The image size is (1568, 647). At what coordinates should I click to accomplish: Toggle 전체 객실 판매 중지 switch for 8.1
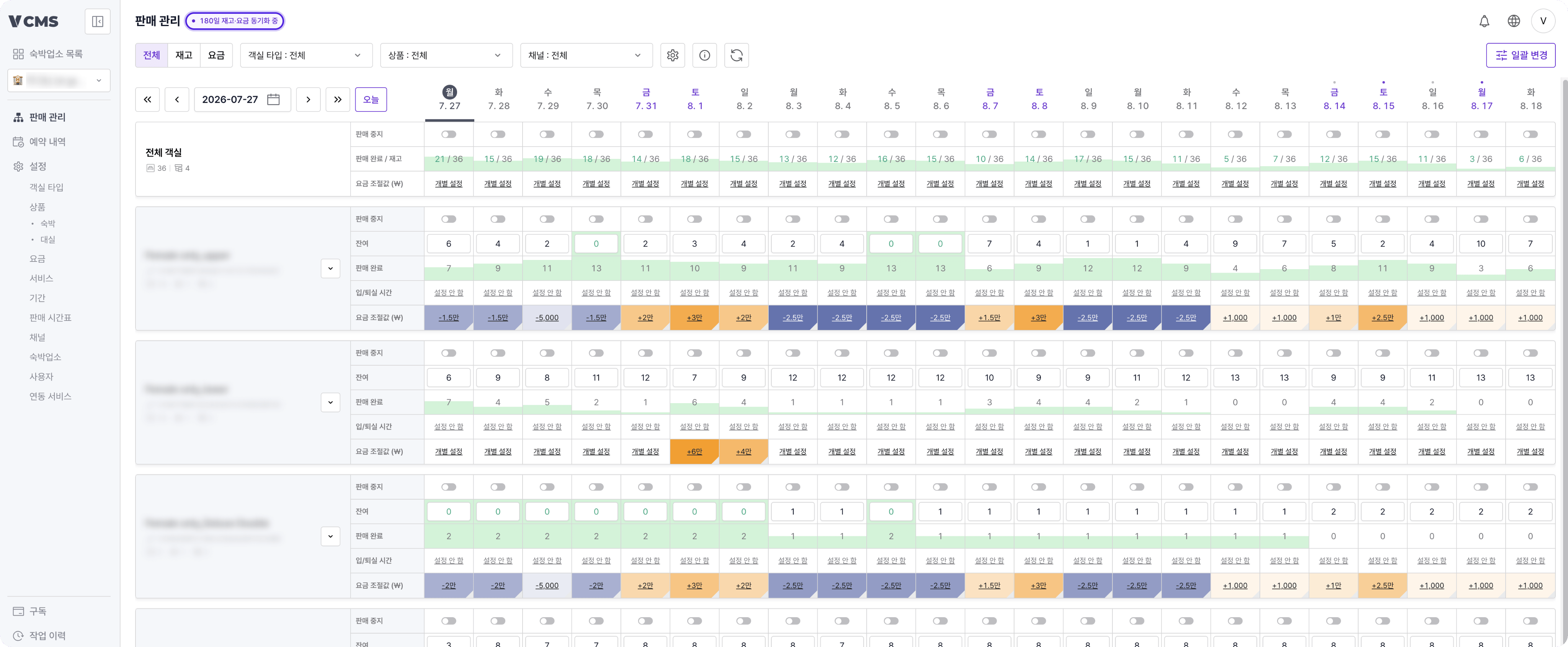click(694, 134)
